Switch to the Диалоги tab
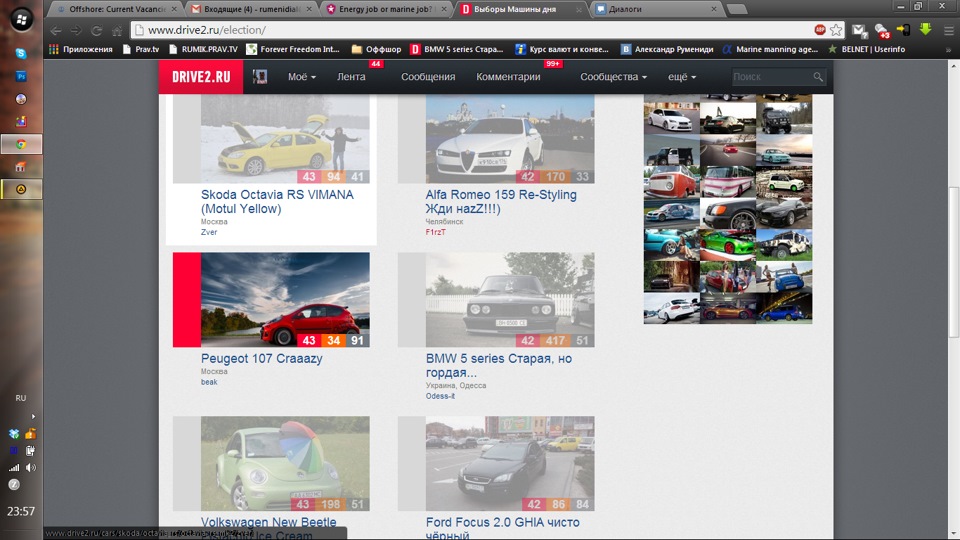 point(654,9)
